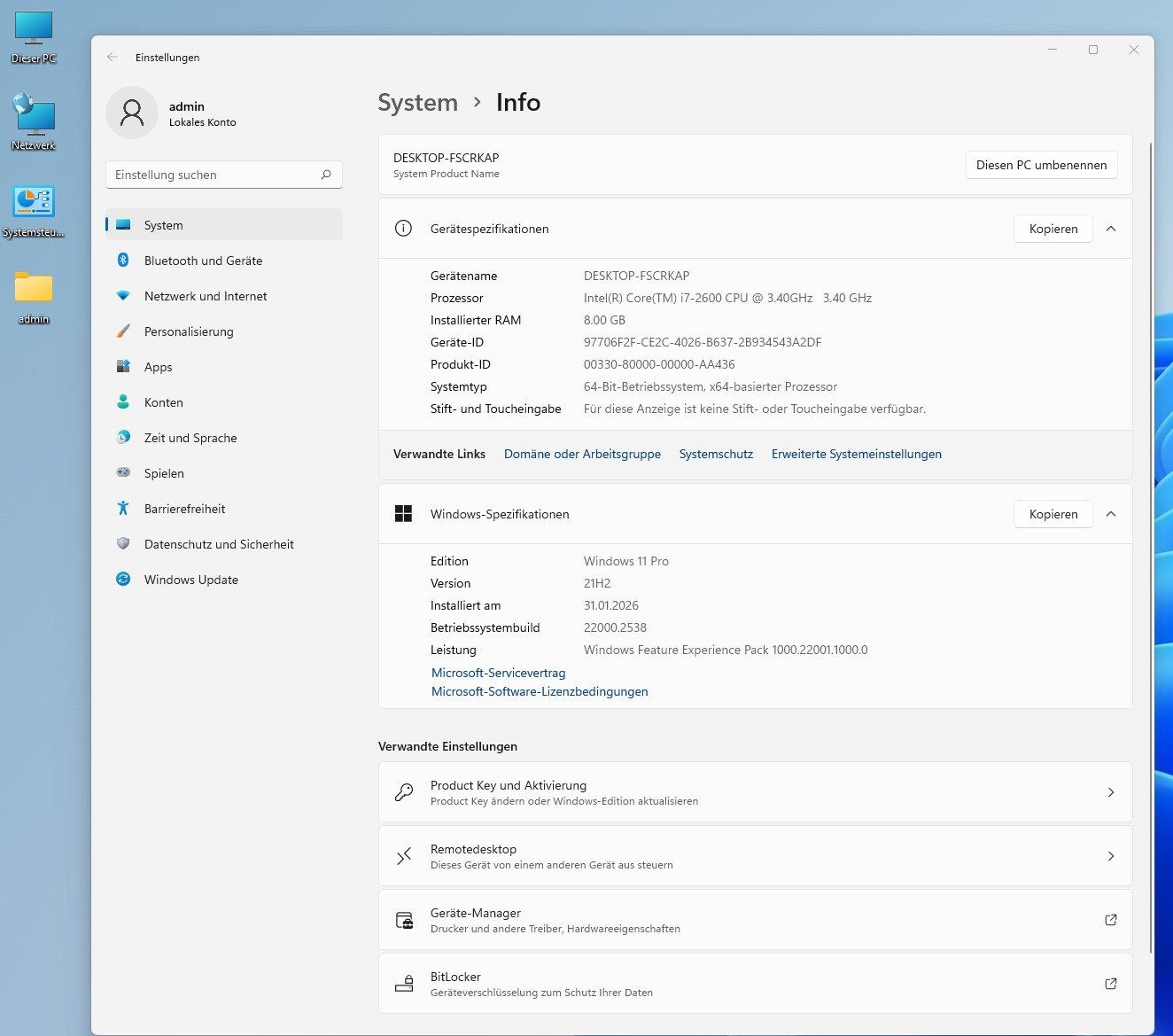
Task: Open Erweiterte Systemeinstellungen link
Action: (x=857, y=454)
